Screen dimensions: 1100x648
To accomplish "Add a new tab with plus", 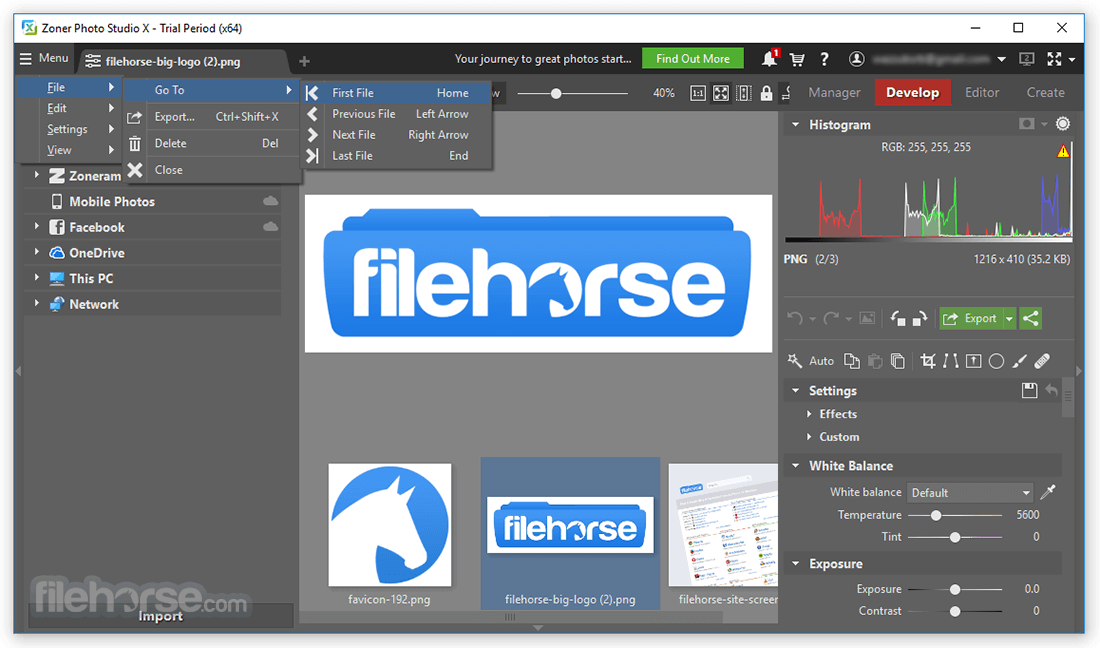I will tap(304, 61).
